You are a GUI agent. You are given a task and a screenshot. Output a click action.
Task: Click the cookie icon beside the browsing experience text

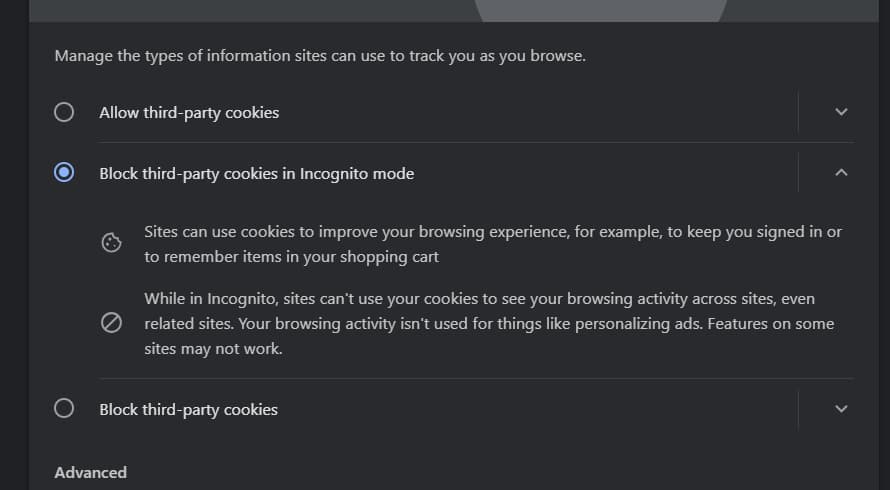pos(112,243)
